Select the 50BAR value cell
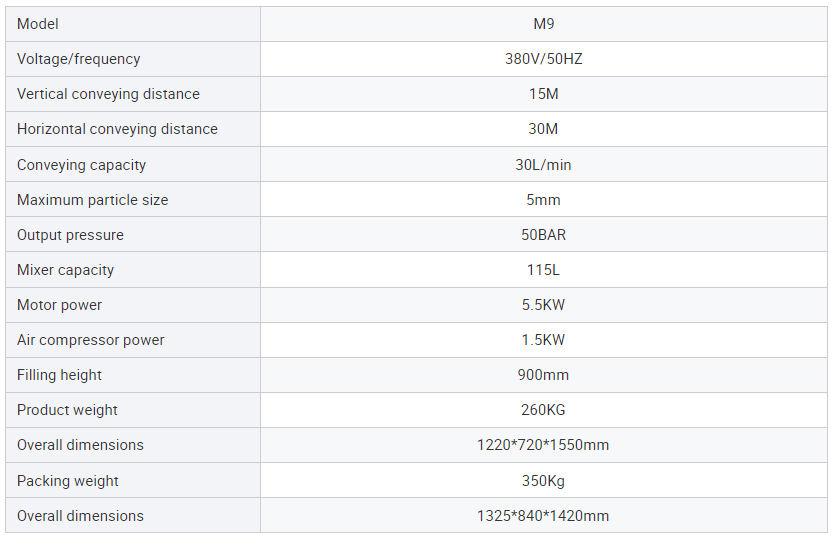 coord(543,235)
